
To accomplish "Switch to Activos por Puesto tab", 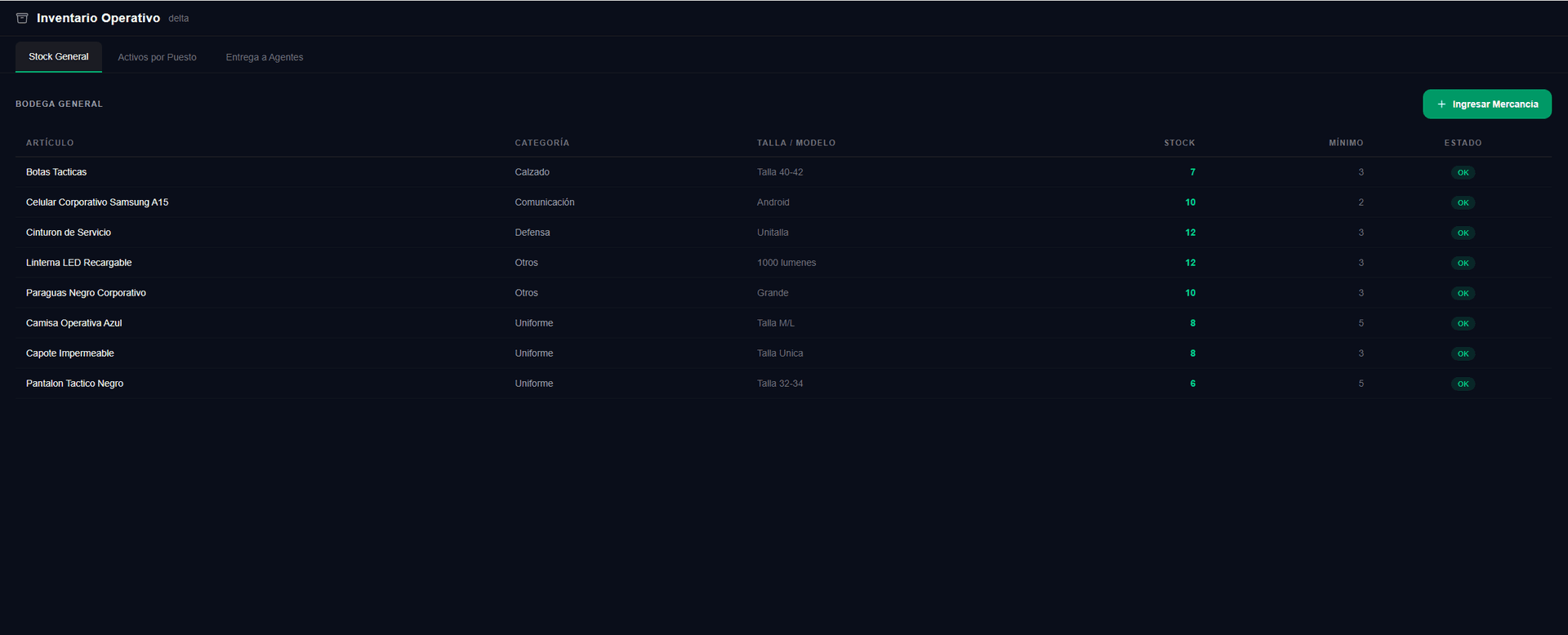I will tap(157, 57).
